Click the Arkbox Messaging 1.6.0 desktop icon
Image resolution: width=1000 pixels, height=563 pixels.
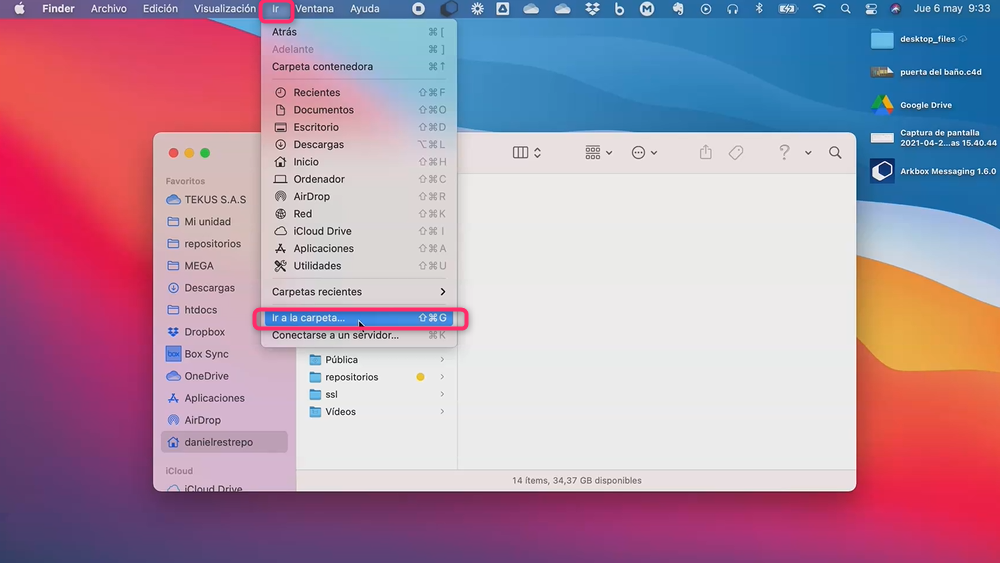coord(882,171)
